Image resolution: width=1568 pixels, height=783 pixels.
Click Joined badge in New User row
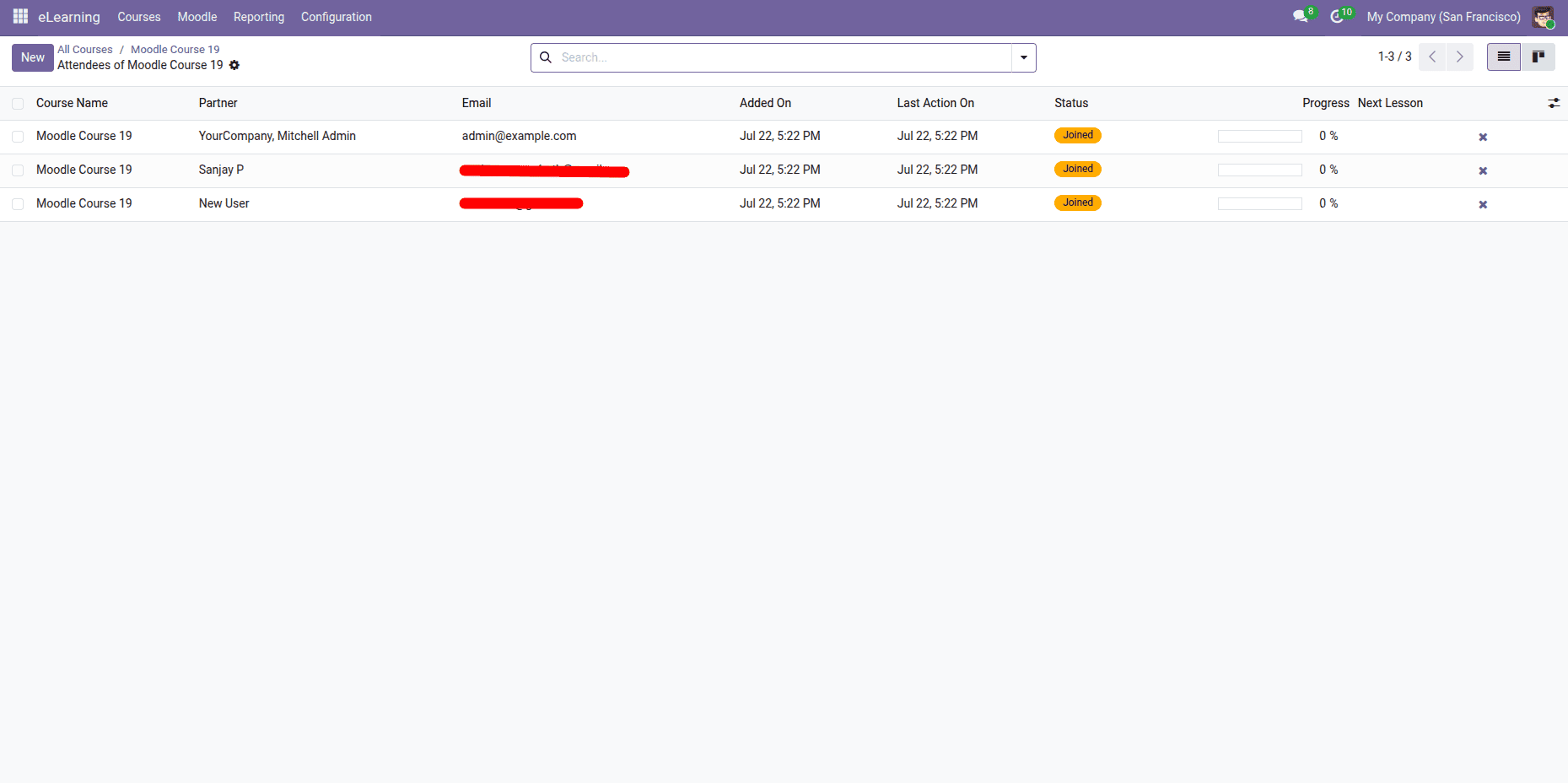pyautogui.click(x=1078, y=202)
